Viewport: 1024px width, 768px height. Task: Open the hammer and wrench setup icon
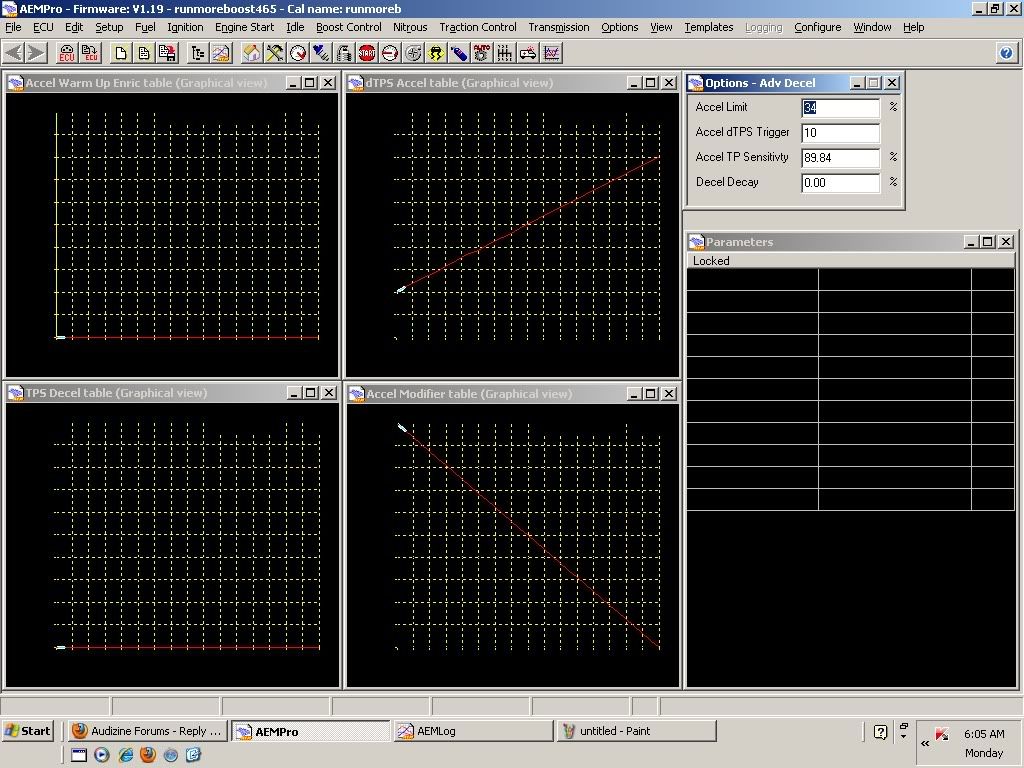tap(275, 53)
